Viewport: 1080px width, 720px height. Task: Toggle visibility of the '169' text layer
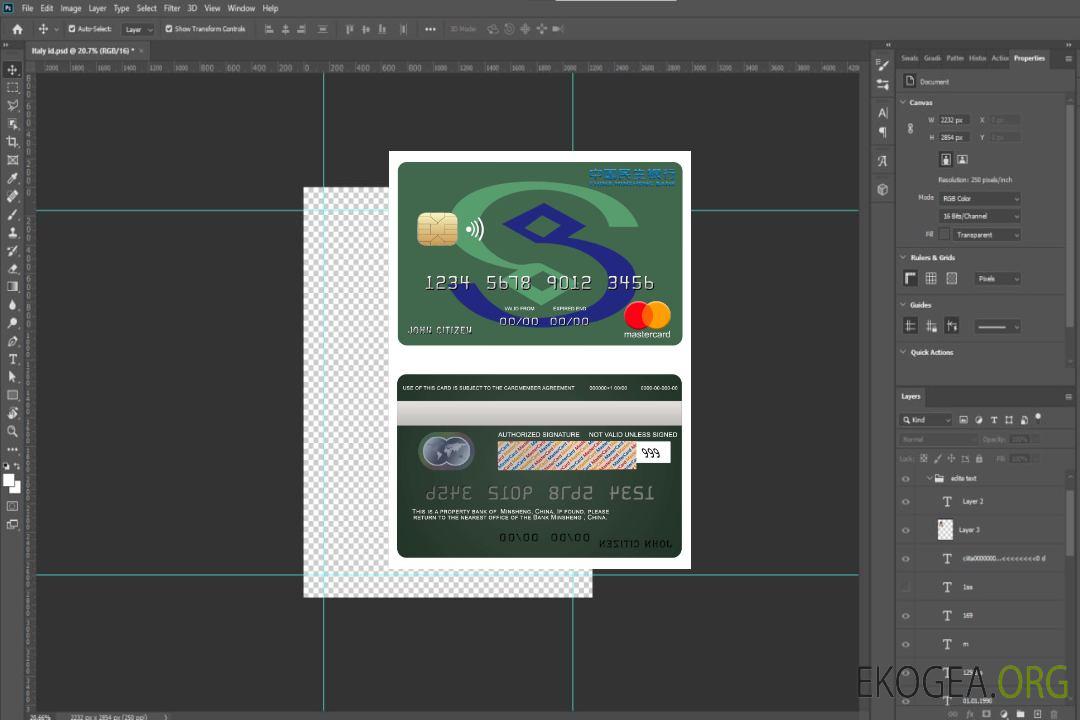906,616
